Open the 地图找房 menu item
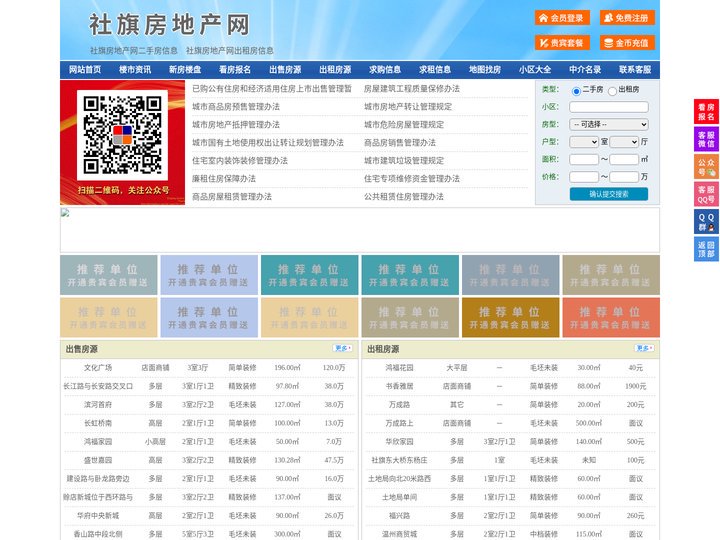Viewport: 720px width, 540px height. click(485, 70)
